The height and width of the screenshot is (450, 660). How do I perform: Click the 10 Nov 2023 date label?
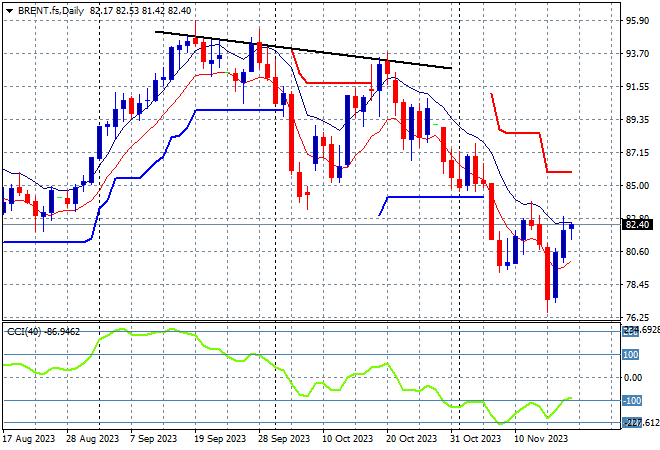(541, 439)
